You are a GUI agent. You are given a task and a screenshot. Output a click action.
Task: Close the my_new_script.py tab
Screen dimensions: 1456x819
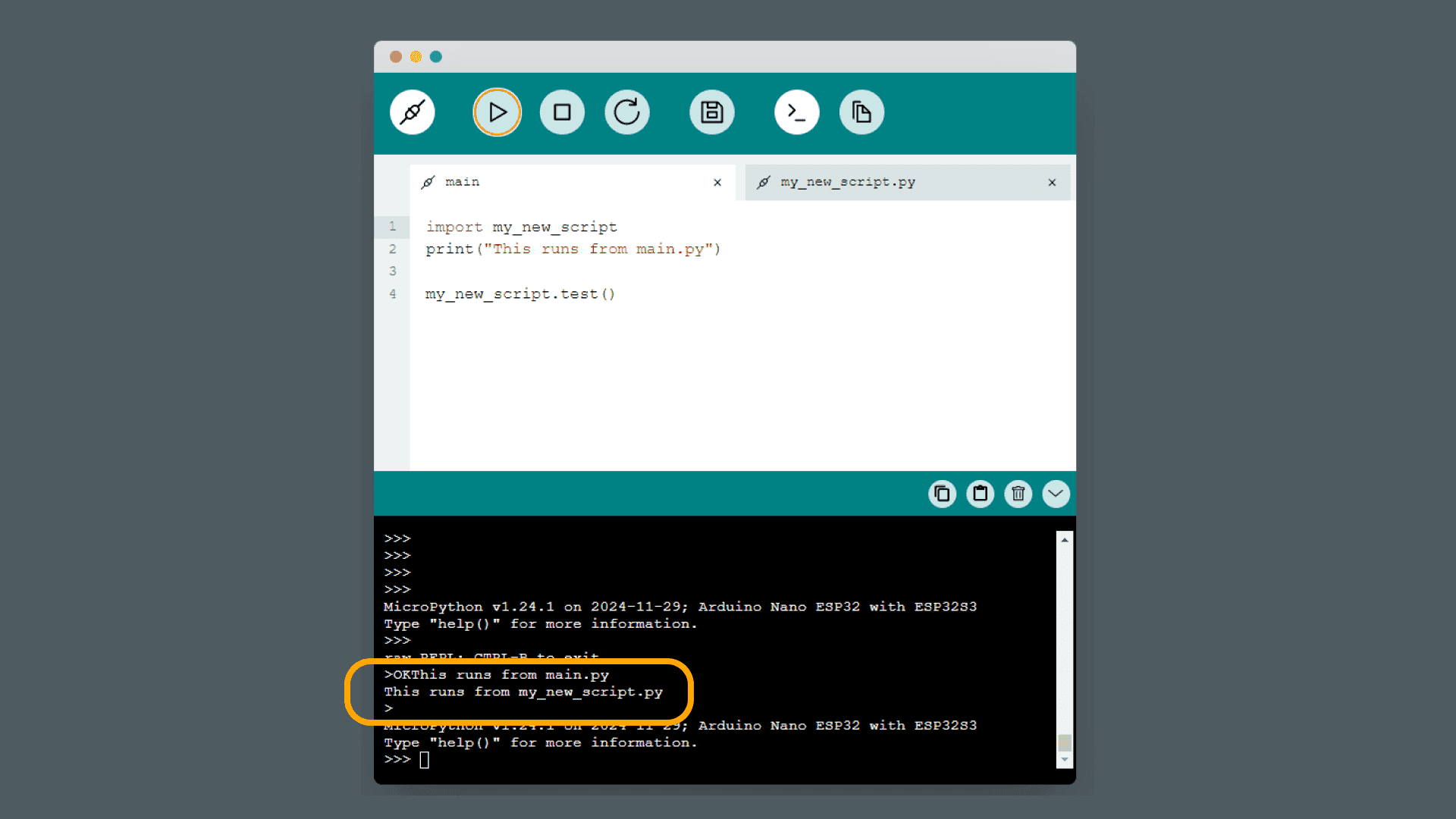pyautogui.click(x=1052, y=182)
